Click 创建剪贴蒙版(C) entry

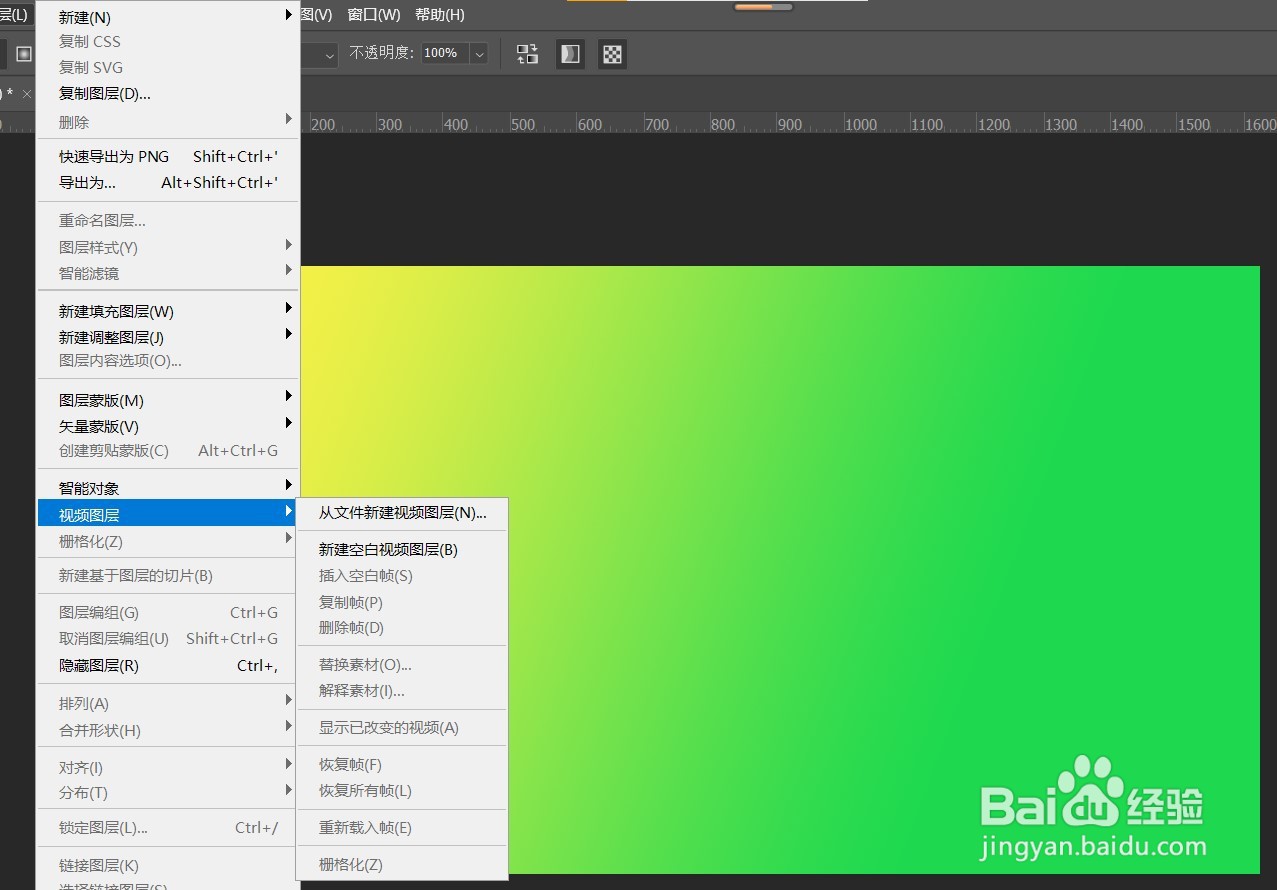click(168, 450)
